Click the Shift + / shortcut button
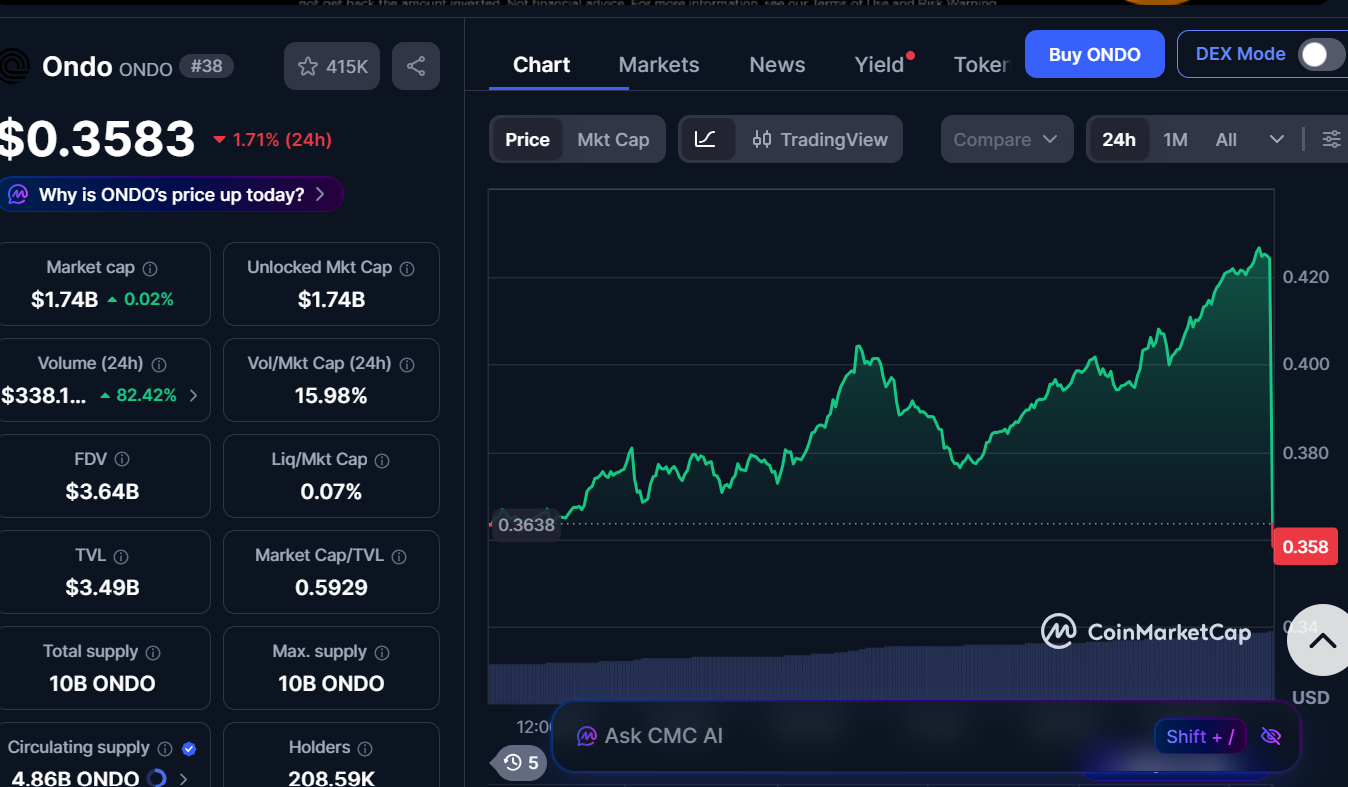This screenshot has height=787, width=1348. point(1200,737)
